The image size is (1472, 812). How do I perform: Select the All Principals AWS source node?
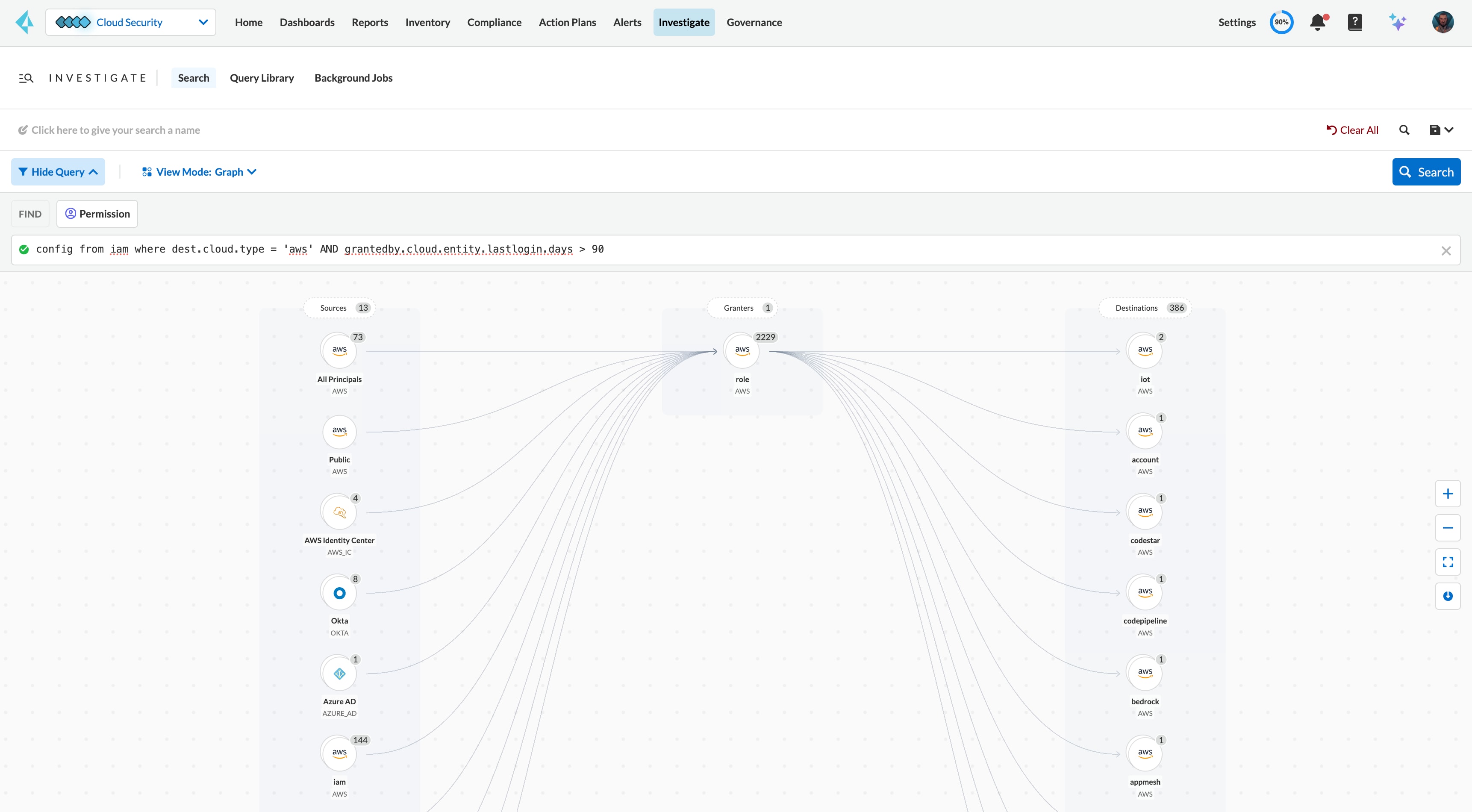[x=339, y=351]
